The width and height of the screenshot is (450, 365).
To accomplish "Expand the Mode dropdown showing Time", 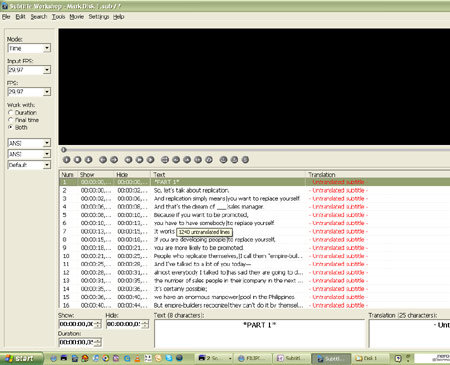I will (47, 48).
